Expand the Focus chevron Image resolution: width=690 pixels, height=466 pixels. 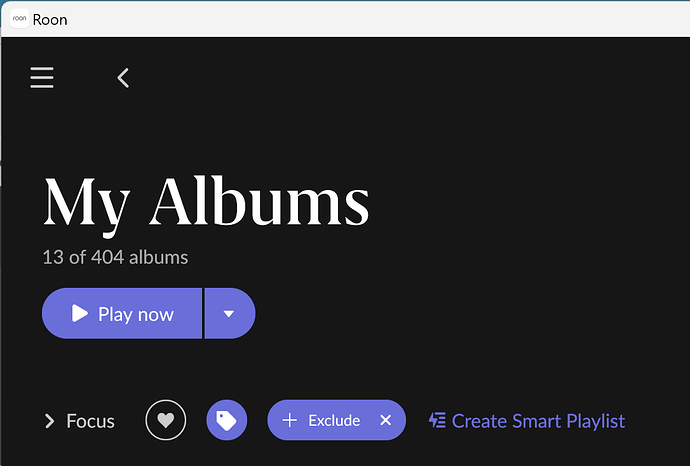pos(50,421)
